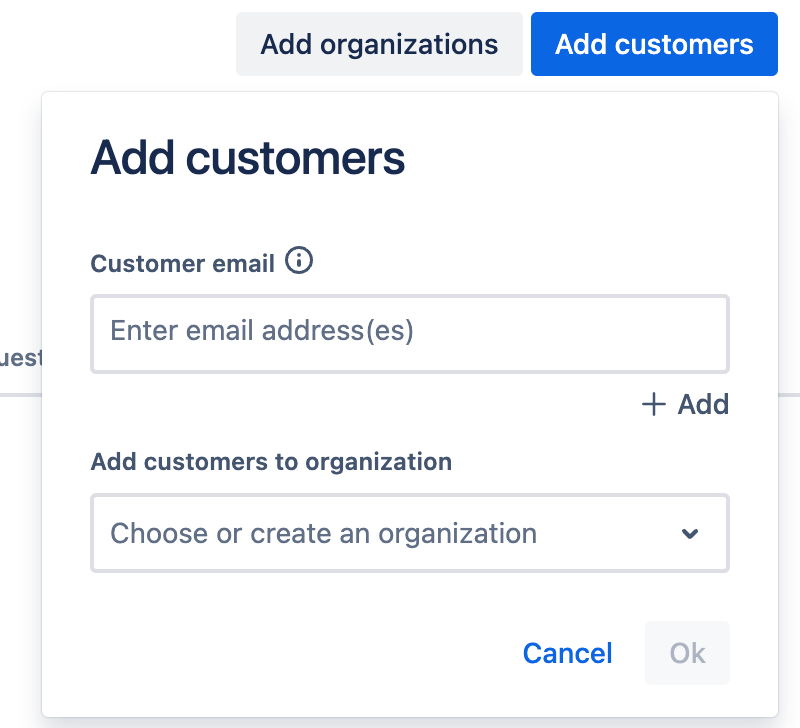Click the blue Add customers button
800x728 pixels.
click(654, 44)
